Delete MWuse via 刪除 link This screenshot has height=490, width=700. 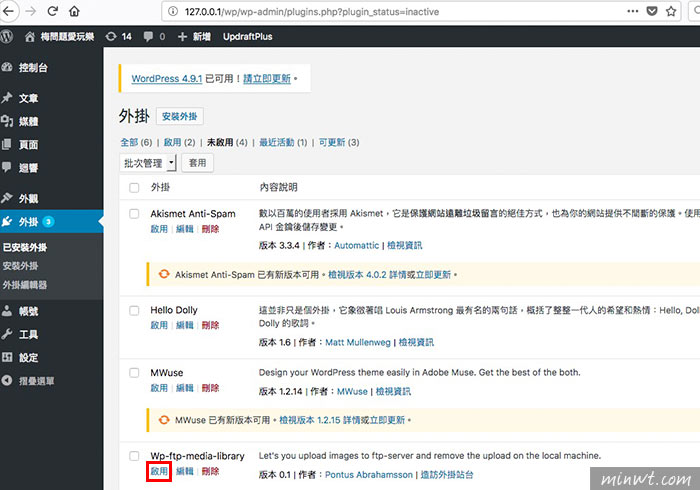[x=210, y=388]
